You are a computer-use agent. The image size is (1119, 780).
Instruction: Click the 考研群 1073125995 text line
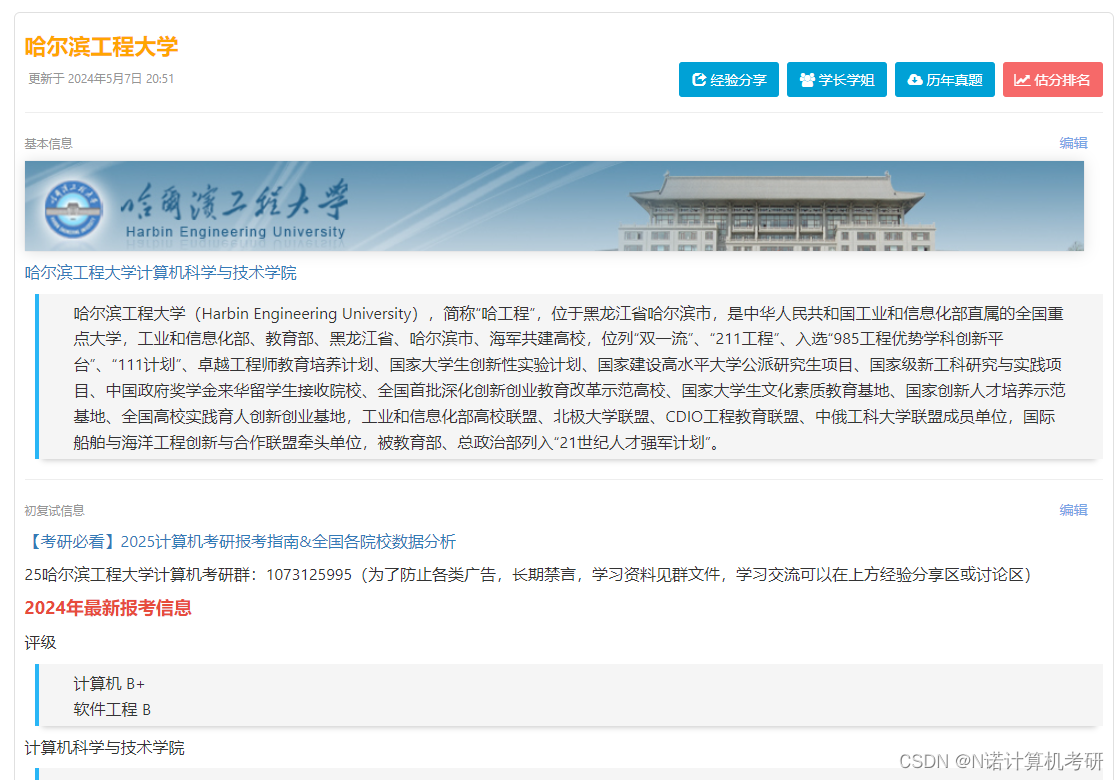pos(528,574)
